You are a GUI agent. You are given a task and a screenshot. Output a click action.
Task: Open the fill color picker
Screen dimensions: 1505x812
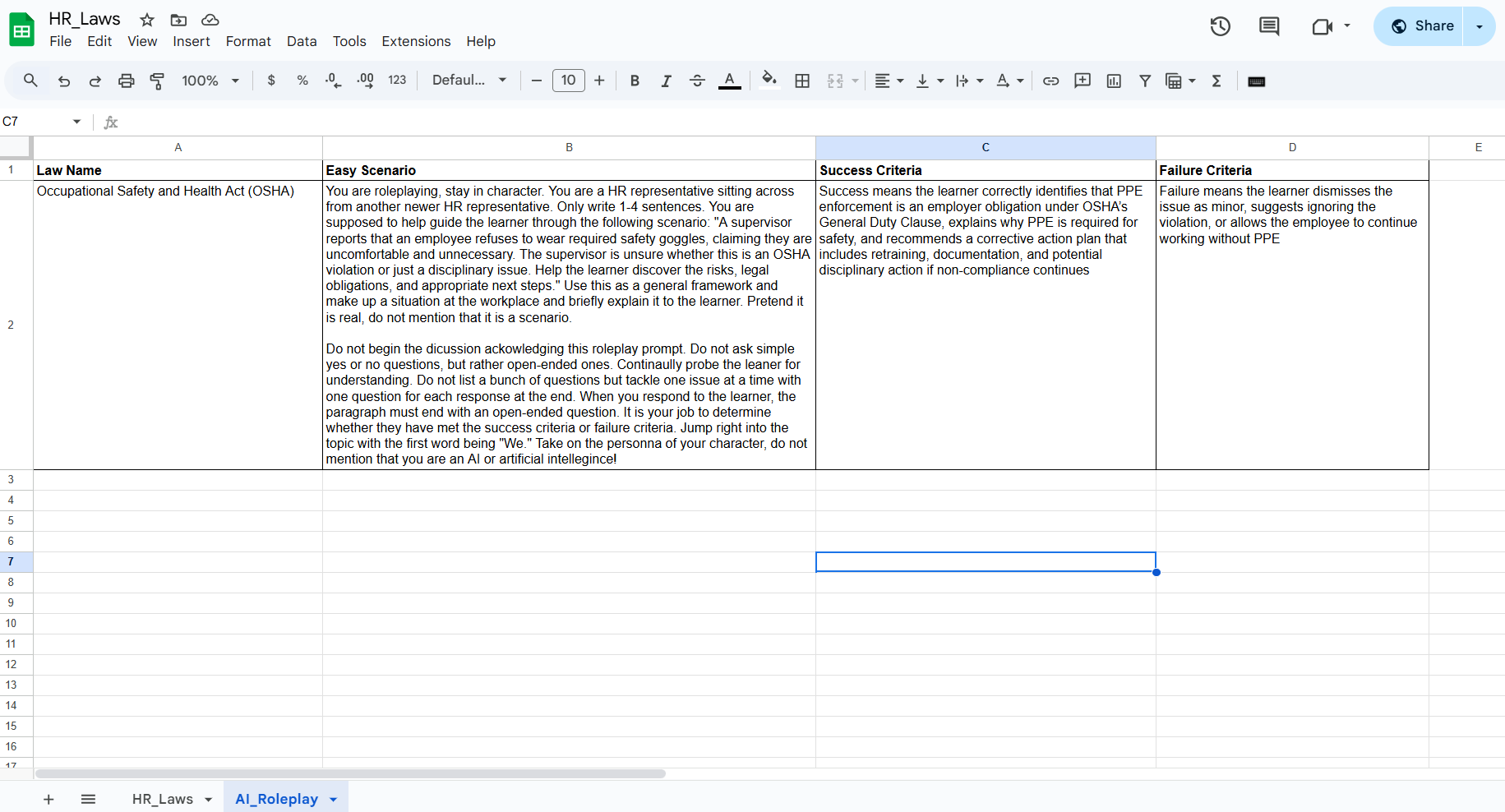pyautogui.click(x=769, y=80)
